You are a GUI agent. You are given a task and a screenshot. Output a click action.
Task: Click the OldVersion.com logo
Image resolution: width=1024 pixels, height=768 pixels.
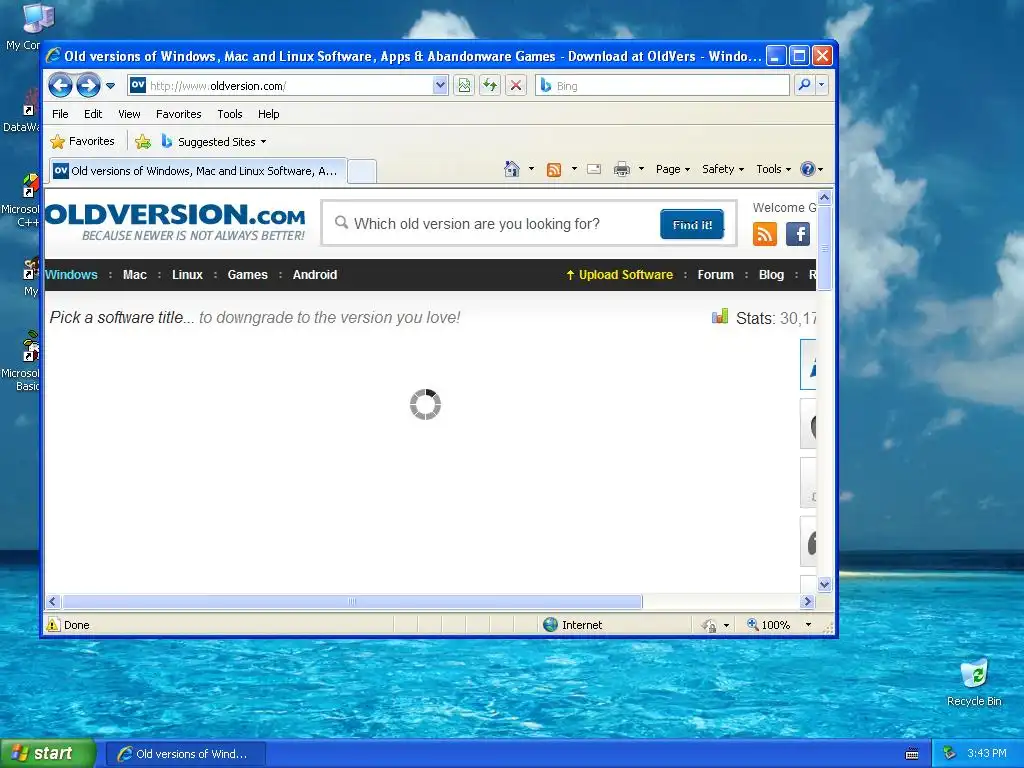[x=175, y=222]
